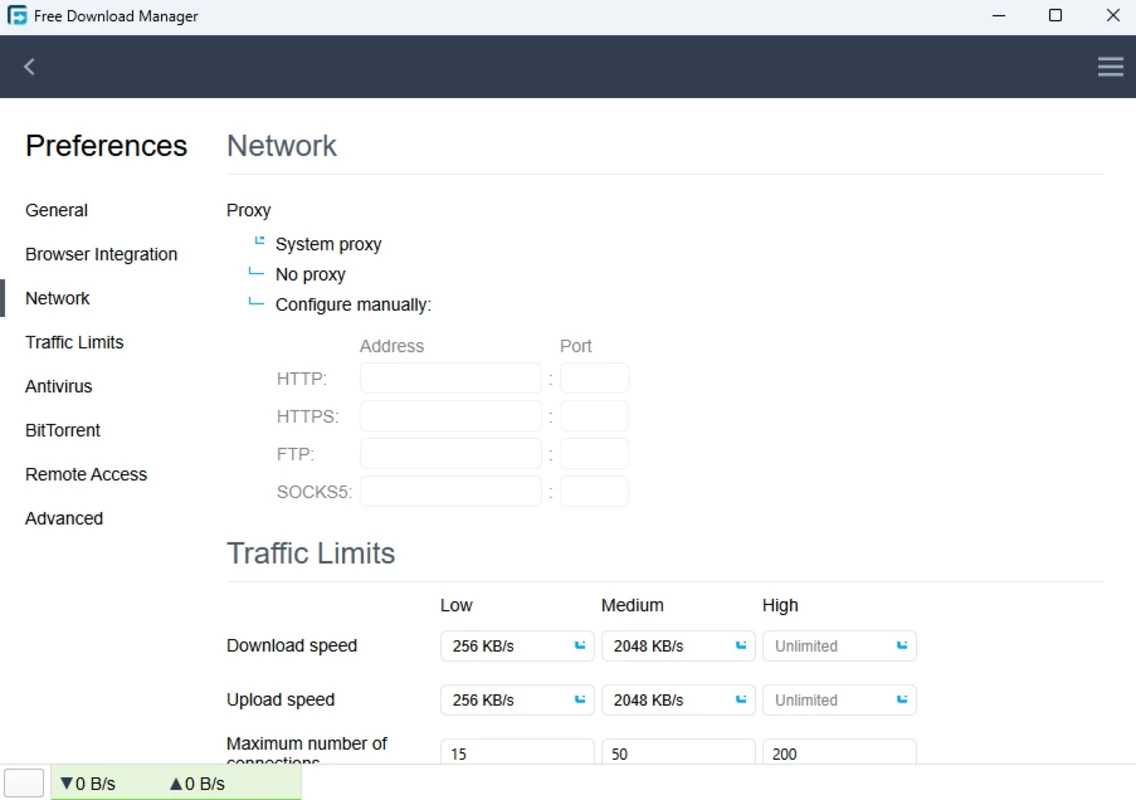Click the Free Download Manager logo icon
This screenshot has height=800, width=1136.
tap(17, 16)
